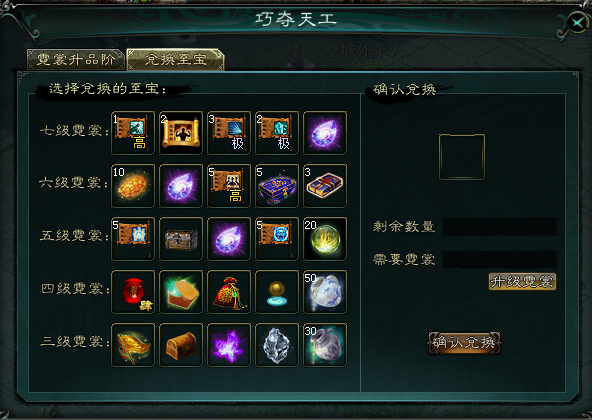This screenshot has width=592, height=420.
Task: Choose the blue-white porcelain vase with 50
Action: 325,292
